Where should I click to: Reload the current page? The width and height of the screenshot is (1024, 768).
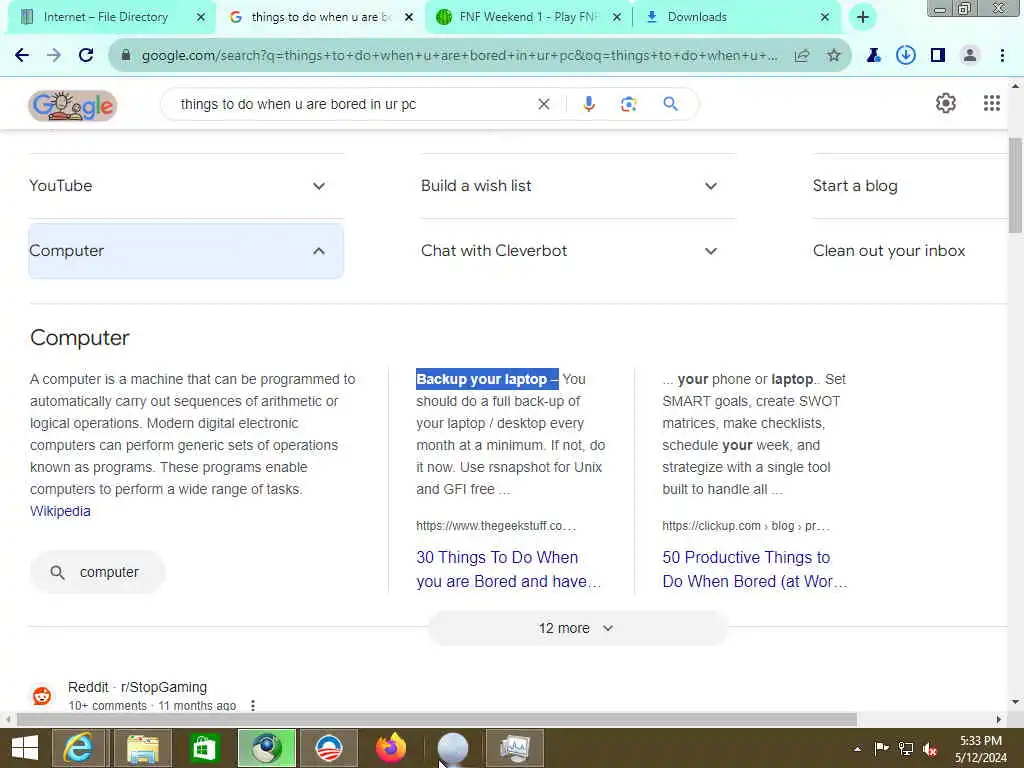[x=86, y=56]
